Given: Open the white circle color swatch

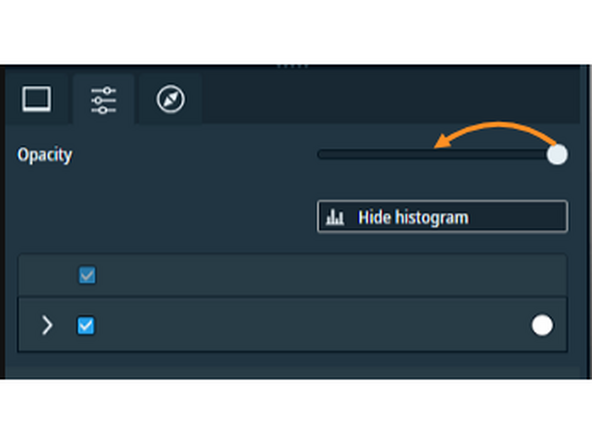Looking at the screenshot, I should click(x=542, y=325).
